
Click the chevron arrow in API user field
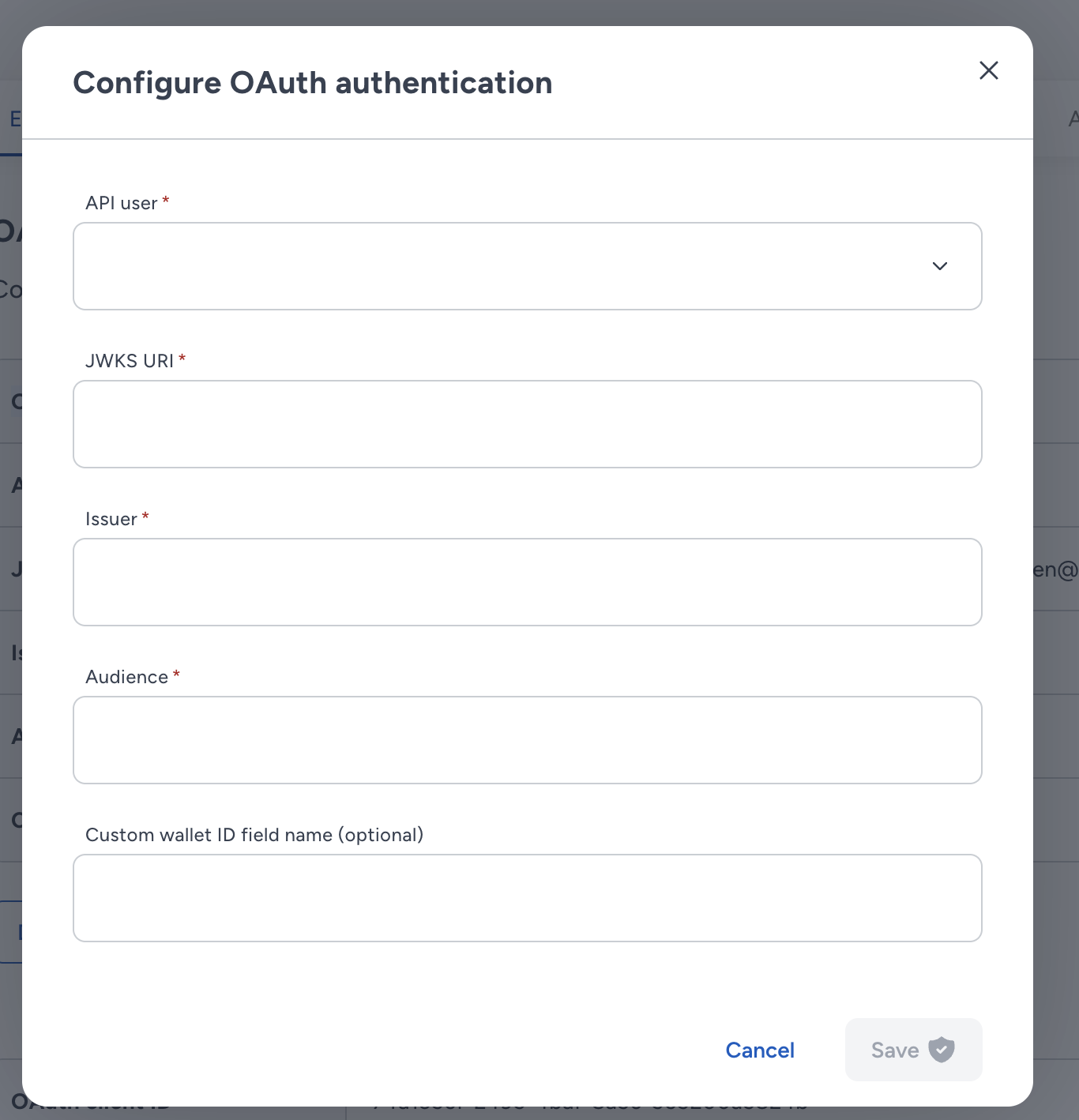[940, 266]
